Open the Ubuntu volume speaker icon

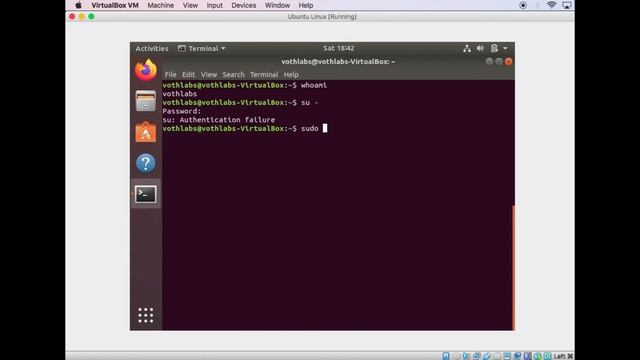480,48
